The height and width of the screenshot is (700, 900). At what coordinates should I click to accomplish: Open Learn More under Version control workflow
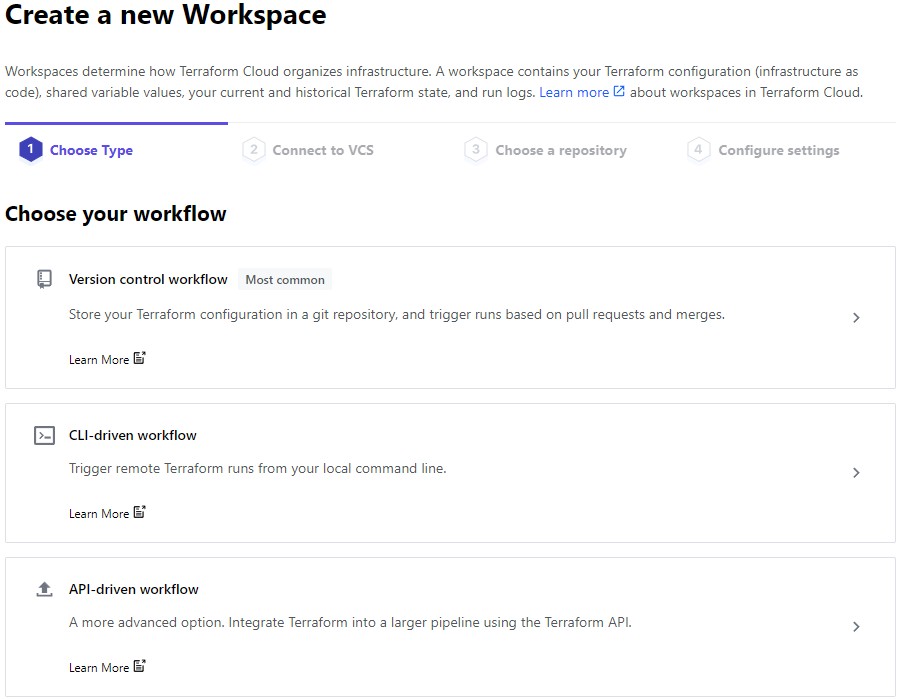99,360
